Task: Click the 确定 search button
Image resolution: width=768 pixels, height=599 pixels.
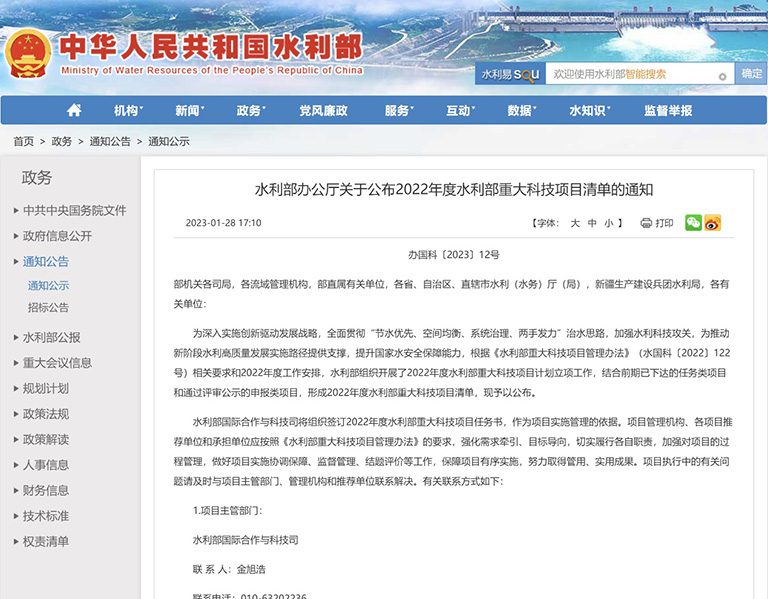Action: 751,74
